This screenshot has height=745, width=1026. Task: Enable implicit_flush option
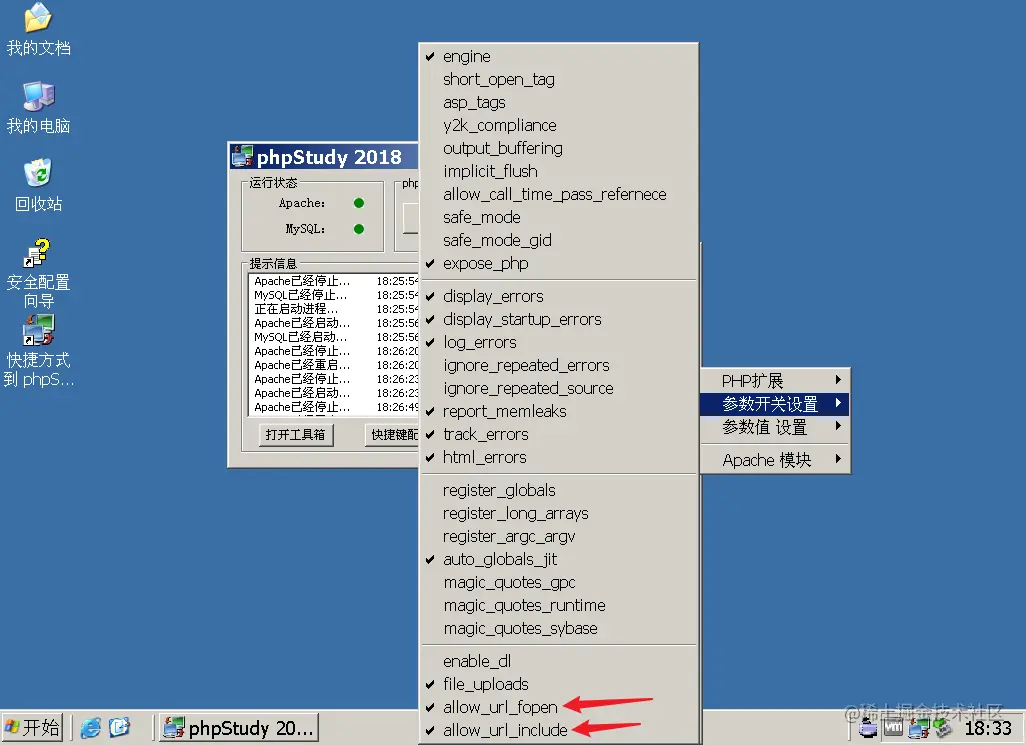559,171
